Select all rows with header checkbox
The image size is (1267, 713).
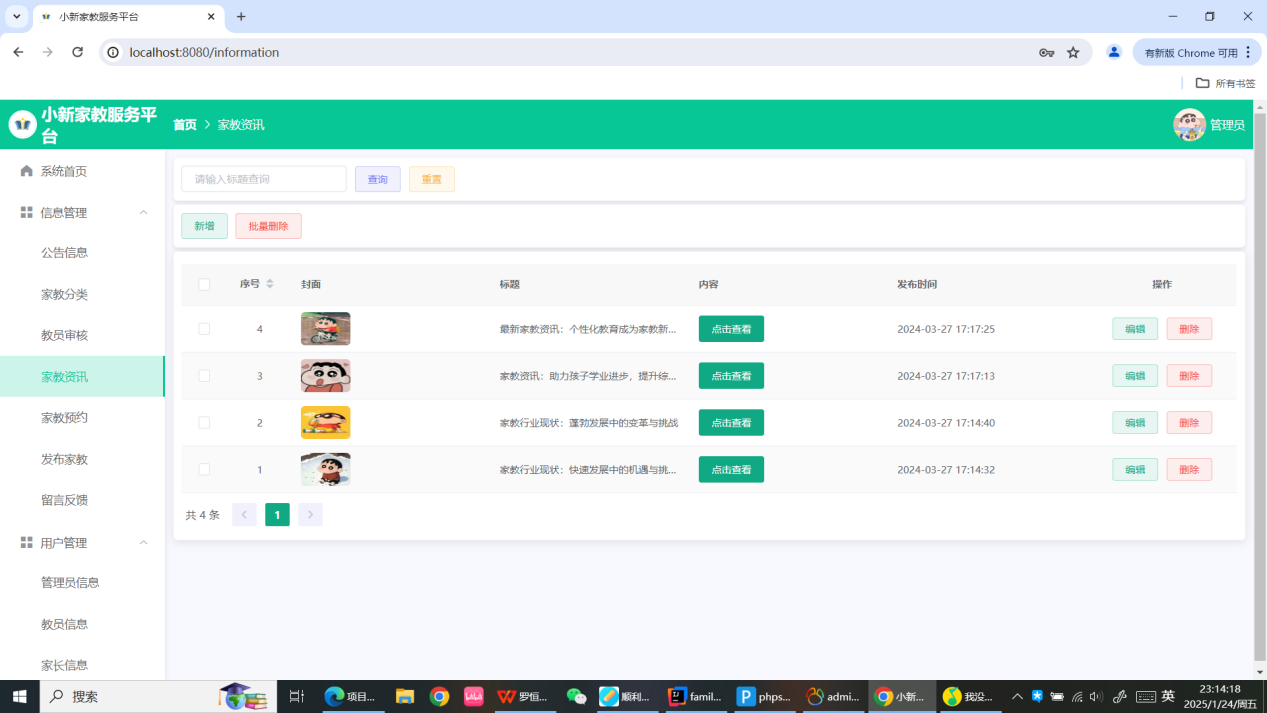pos(204,284)
